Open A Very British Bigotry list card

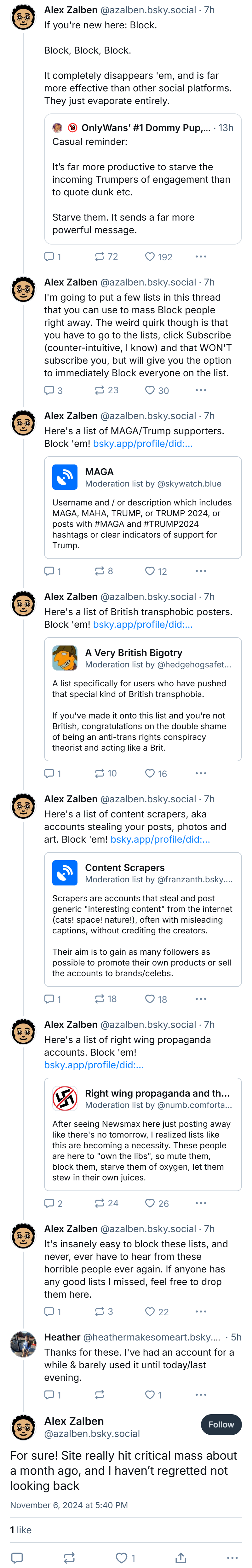point(142,699)
